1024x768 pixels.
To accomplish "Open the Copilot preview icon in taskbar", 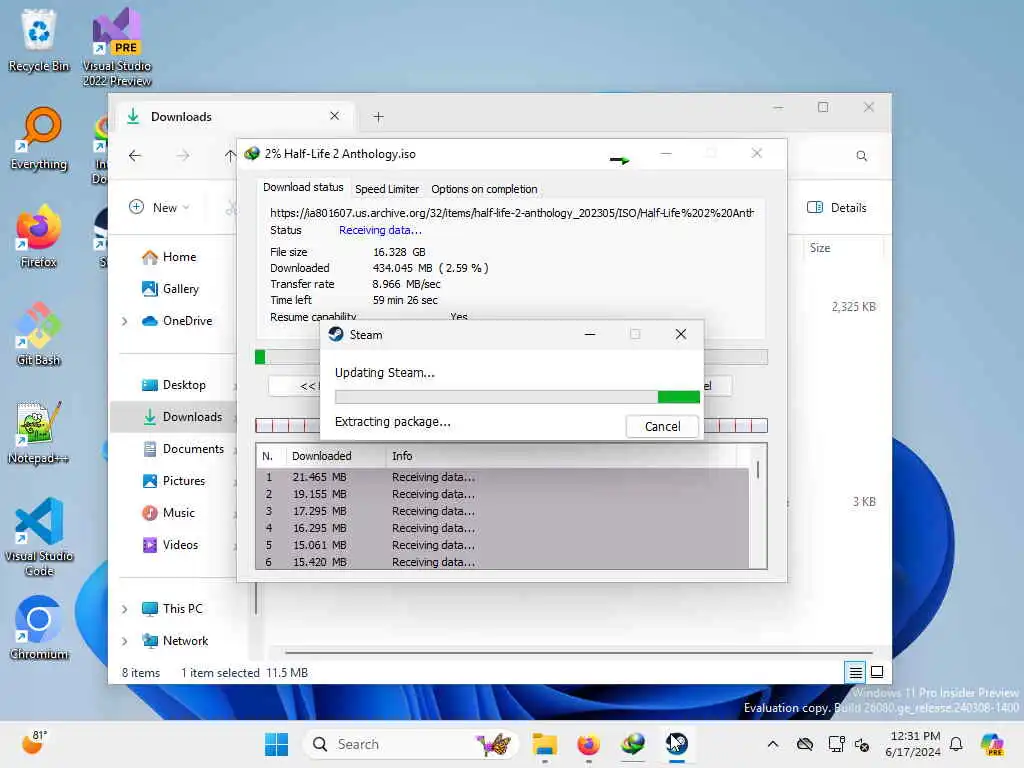I will (x=992, y=744).
